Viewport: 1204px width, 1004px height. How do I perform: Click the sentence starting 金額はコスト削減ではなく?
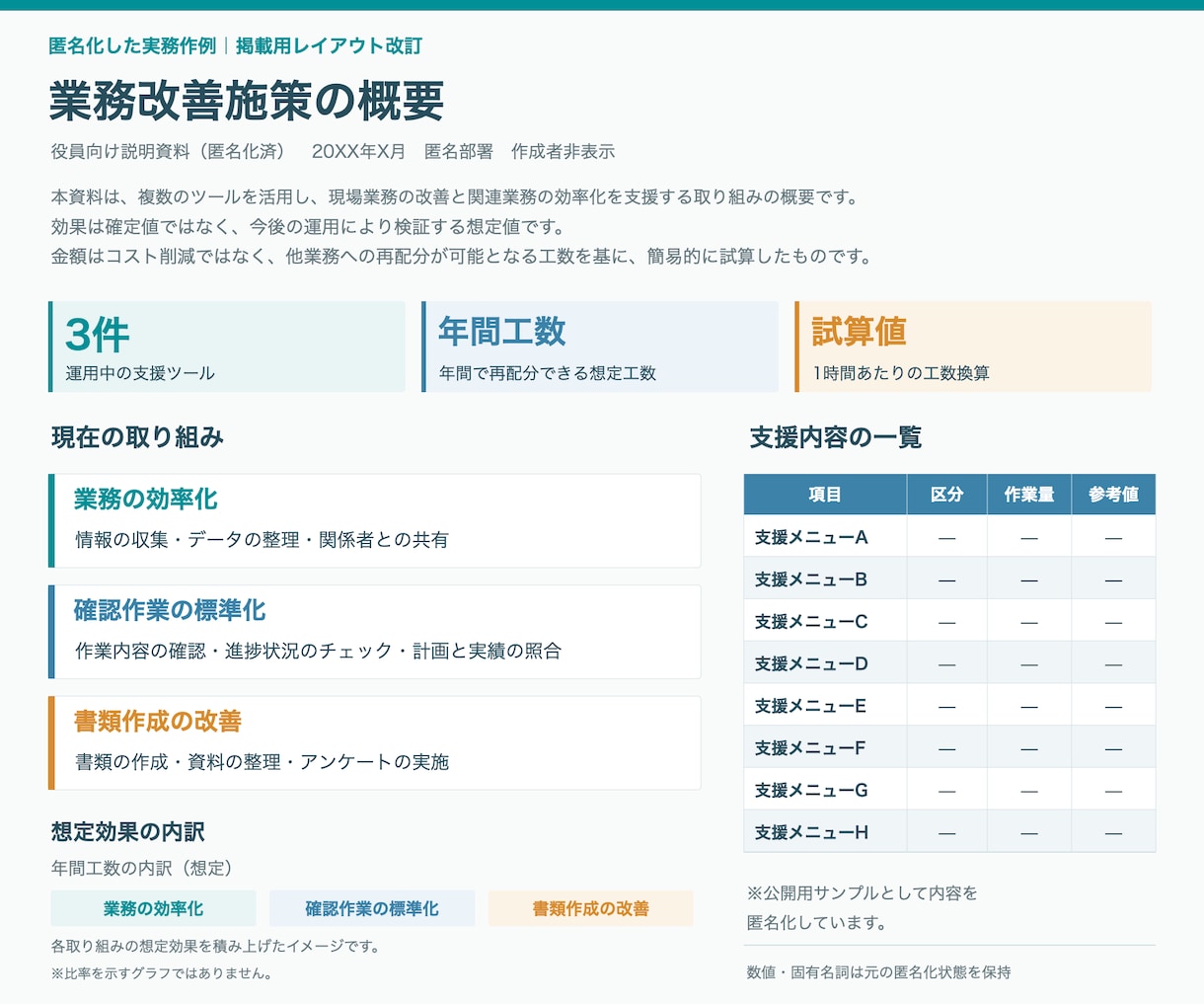point(461,257)
